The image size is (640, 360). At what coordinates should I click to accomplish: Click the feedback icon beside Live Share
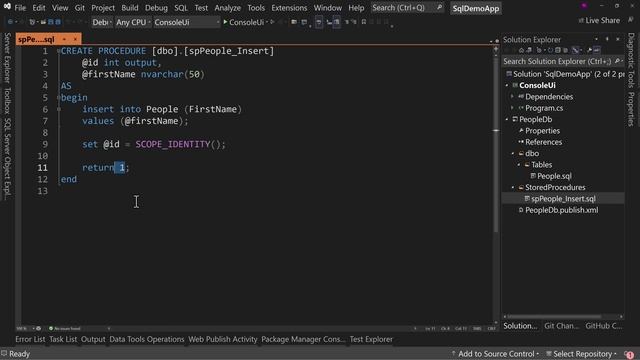click(x=631, y=20)
